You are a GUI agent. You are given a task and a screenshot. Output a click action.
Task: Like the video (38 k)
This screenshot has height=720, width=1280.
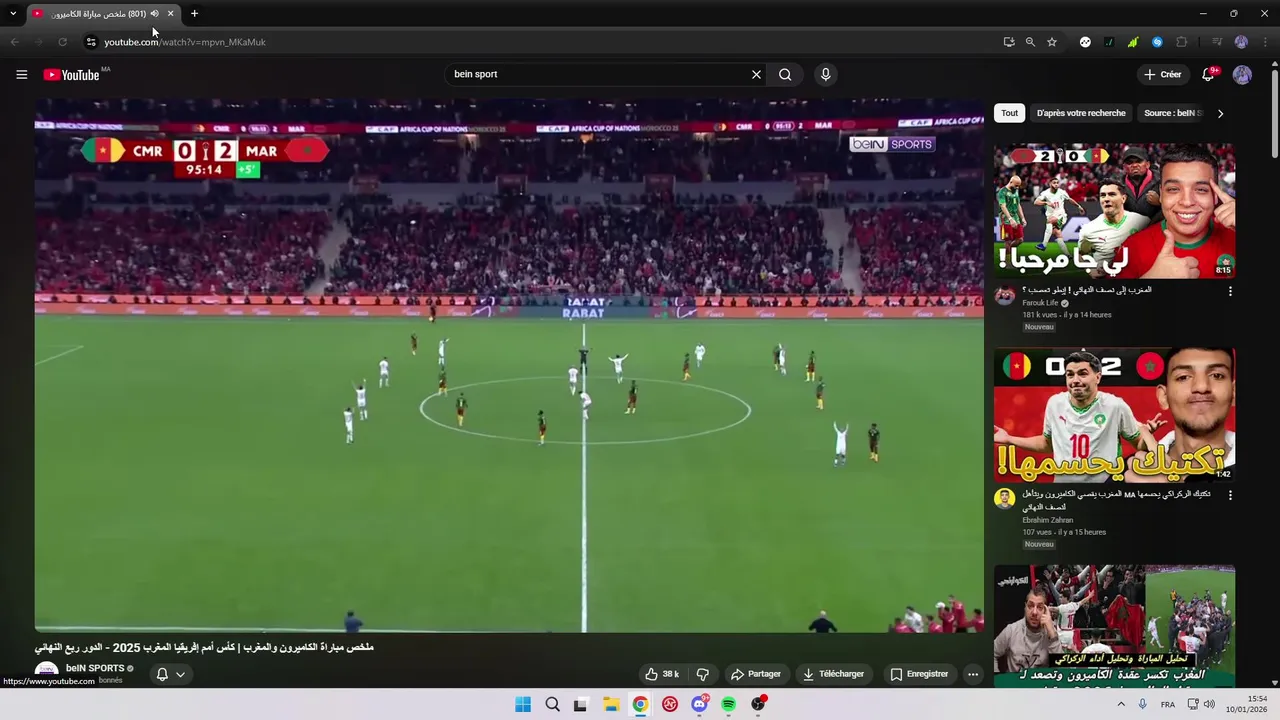coord(662,674)
